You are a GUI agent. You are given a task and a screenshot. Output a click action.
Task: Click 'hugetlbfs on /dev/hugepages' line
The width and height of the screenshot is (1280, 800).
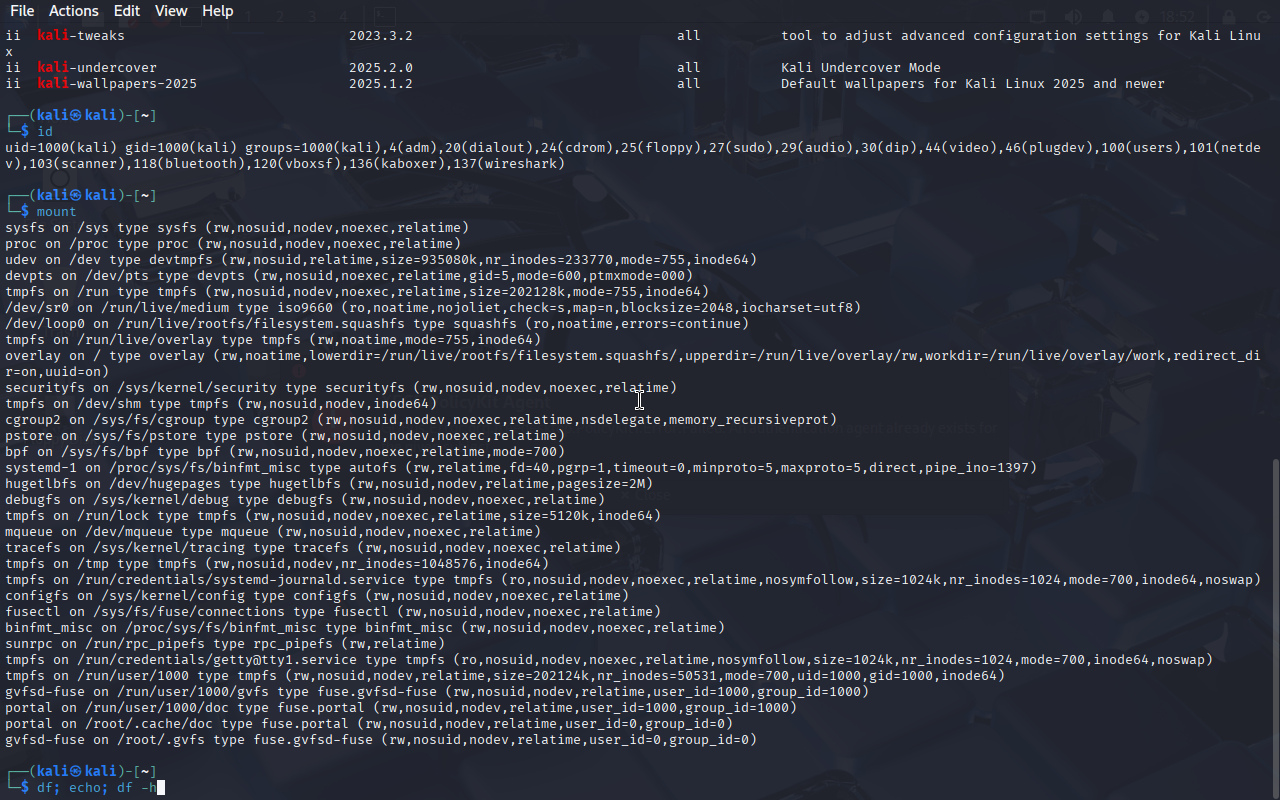[x=329, y=484]
